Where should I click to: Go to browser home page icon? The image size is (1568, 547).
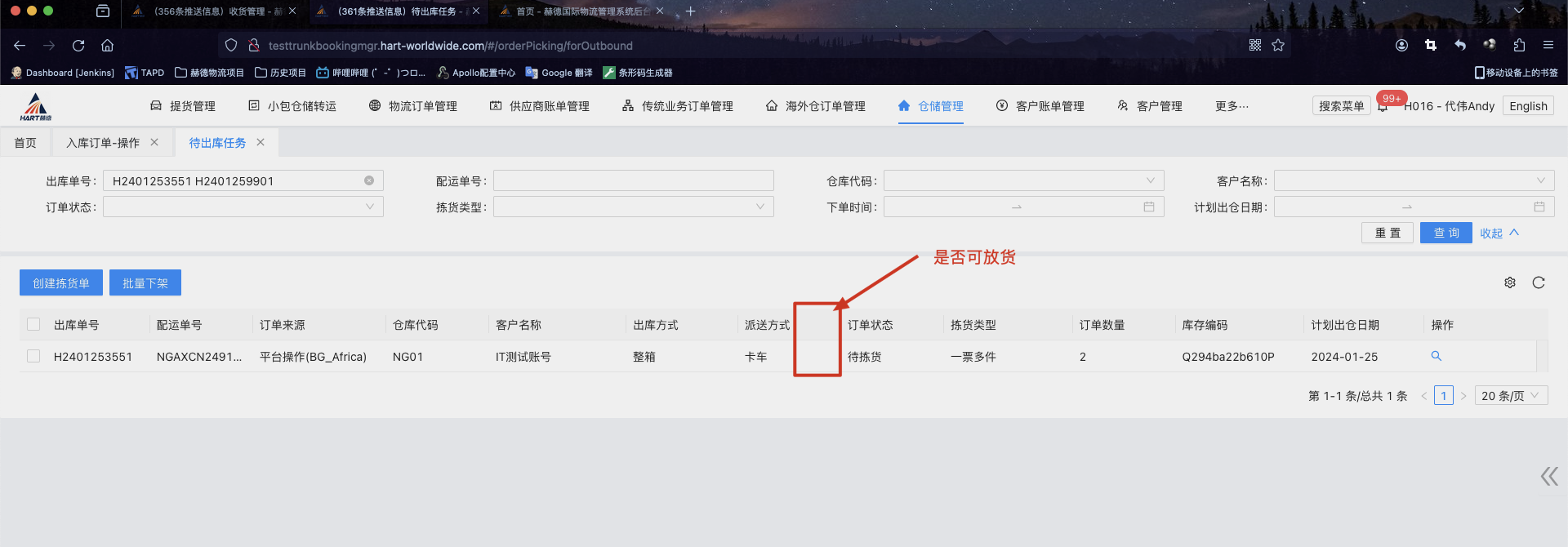click(x=107, y=46)
